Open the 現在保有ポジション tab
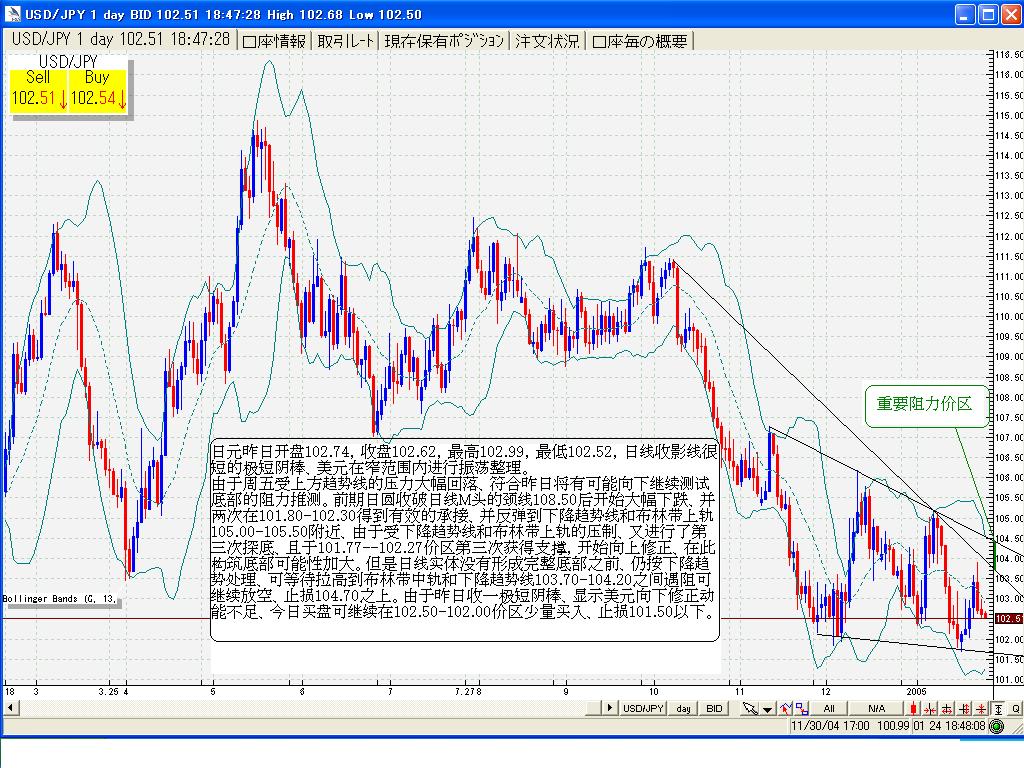The image size is (1024, 768). [444, 41]
